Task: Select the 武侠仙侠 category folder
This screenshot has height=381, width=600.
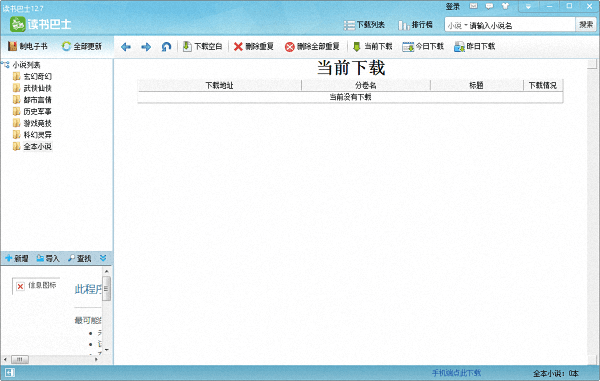Action: tap(33, 88)
